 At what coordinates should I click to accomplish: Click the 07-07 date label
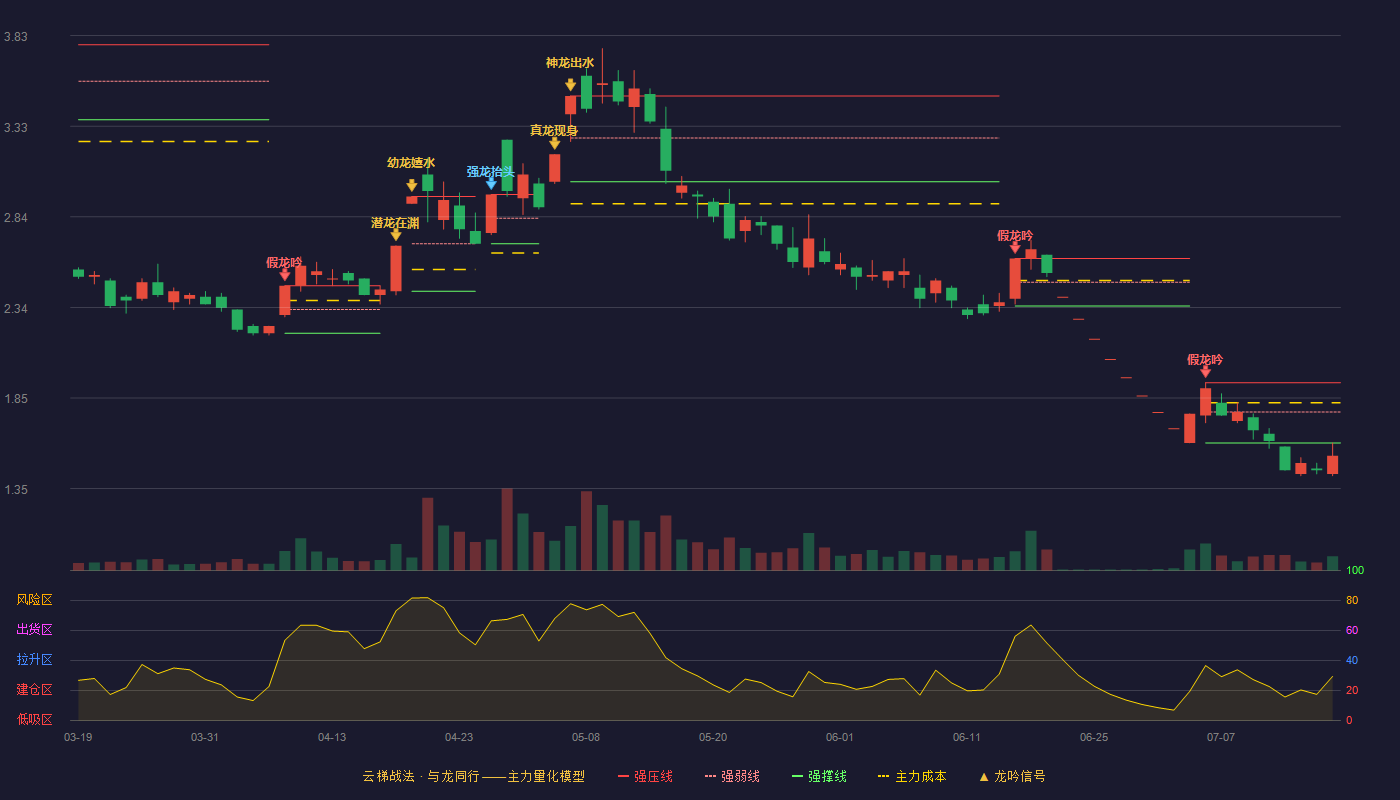click(x=1221, y=737)
